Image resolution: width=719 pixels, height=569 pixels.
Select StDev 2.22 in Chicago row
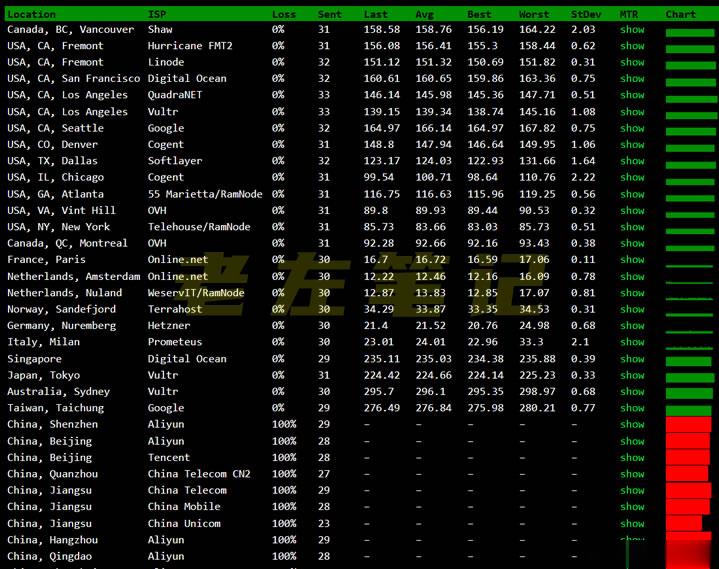tap(583, 177)
